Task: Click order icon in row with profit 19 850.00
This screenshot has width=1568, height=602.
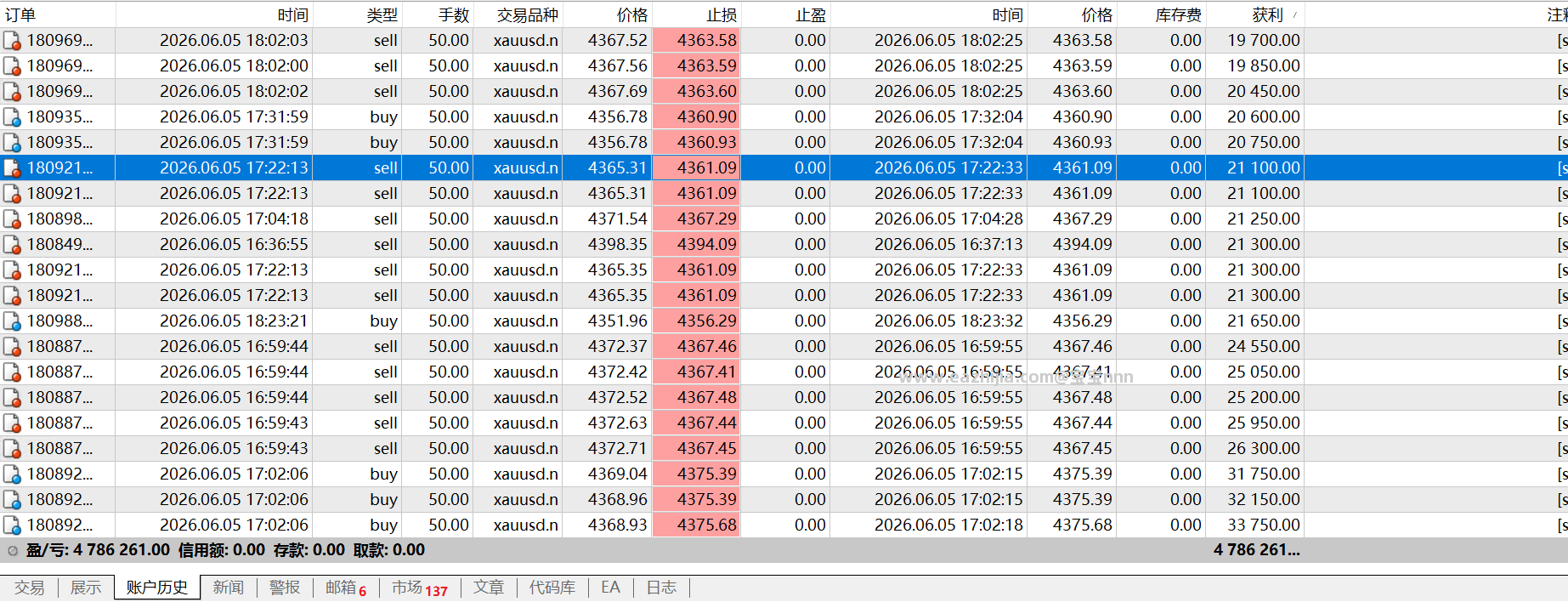Action: pyautogui.click(x=12, y=65)
